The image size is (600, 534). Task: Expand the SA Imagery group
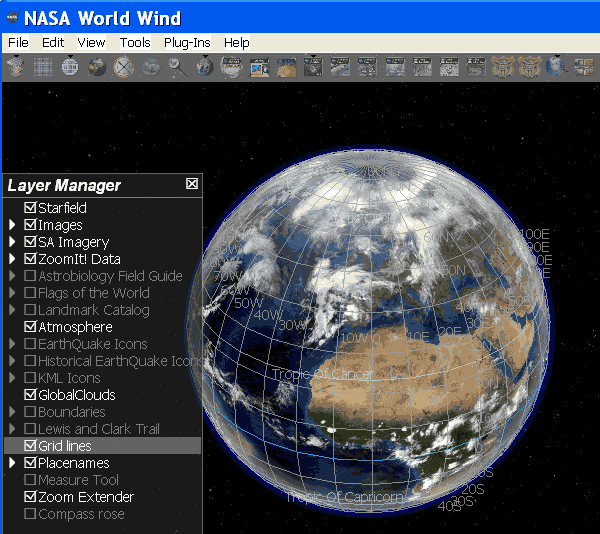[x=12, y=242]
